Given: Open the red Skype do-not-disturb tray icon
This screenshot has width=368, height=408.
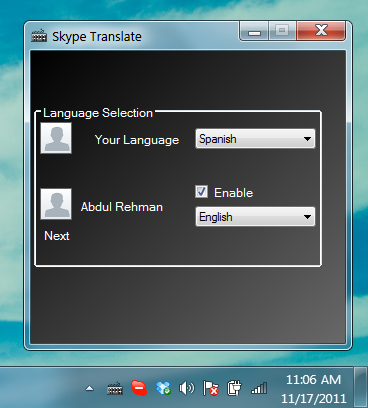Looking at the screenshot, I should 139,388.
